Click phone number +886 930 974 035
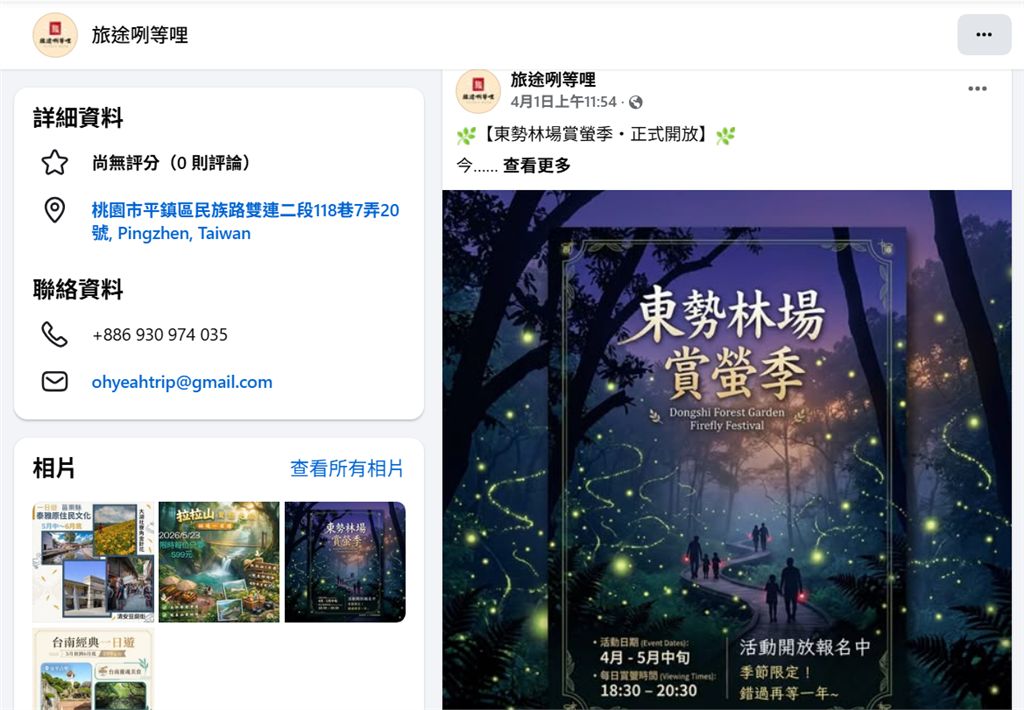 click(x=160, y=334)
